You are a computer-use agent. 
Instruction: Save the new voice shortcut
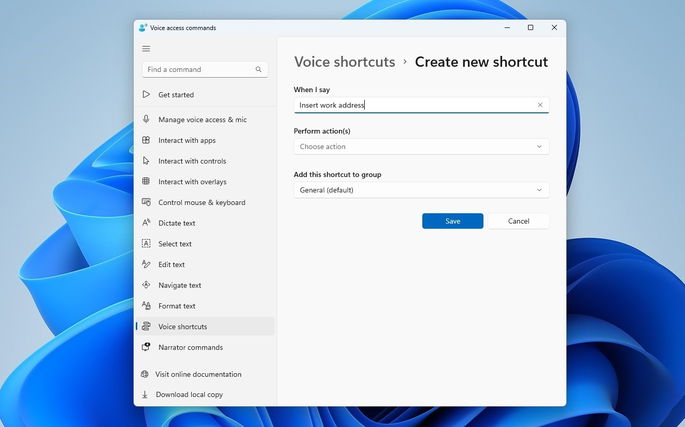[x=452, y=221]
